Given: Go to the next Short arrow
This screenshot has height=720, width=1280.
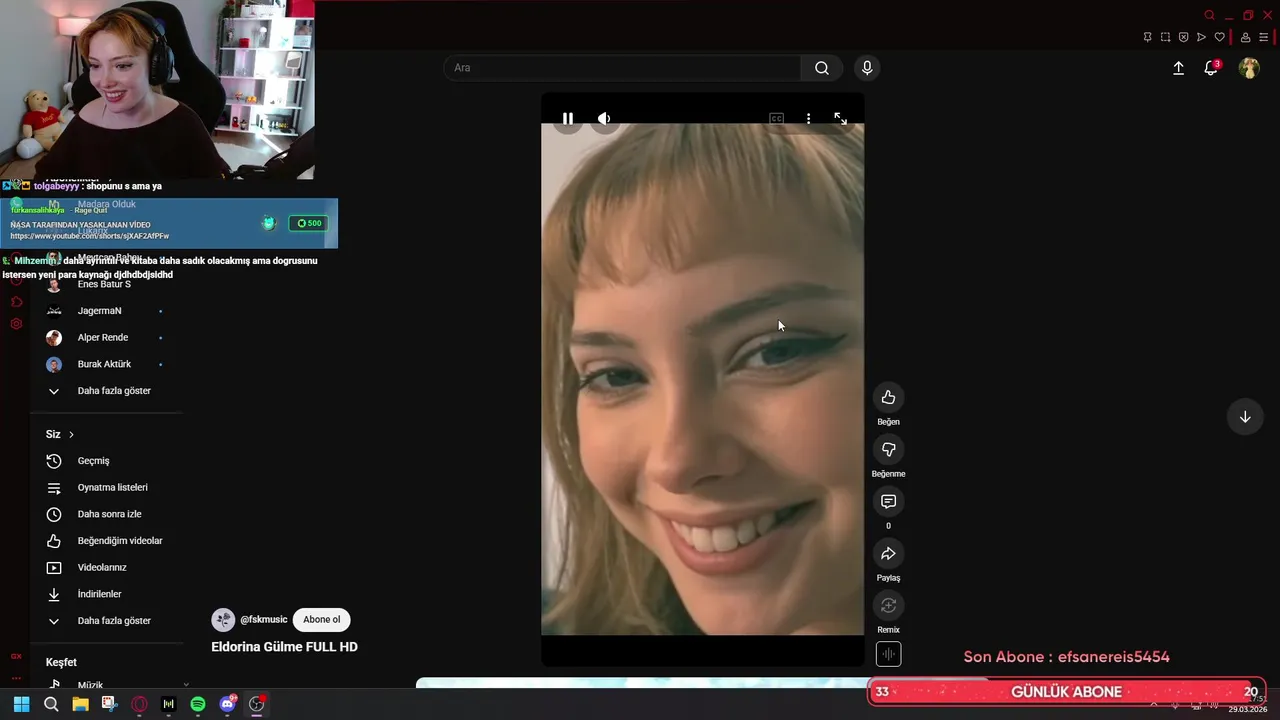Looking at the screenshot, I should click(1245, 417).
